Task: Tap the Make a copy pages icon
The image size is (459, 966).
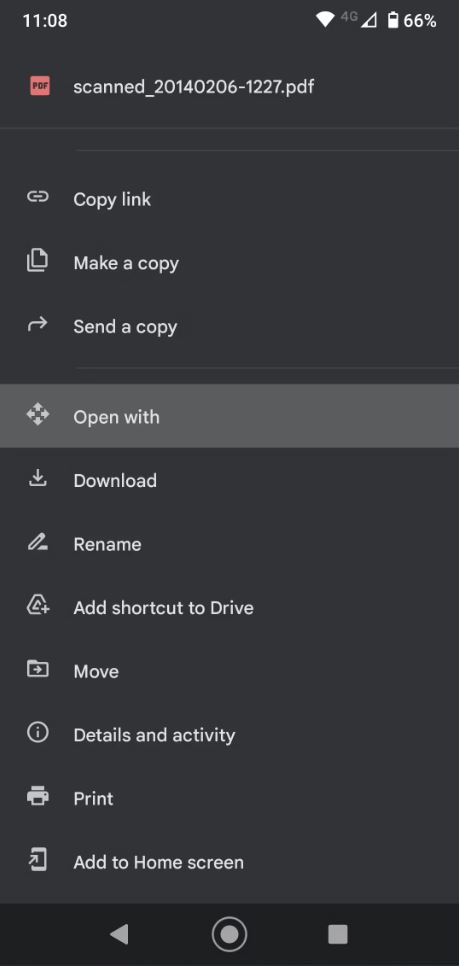Action: point(38,261)
